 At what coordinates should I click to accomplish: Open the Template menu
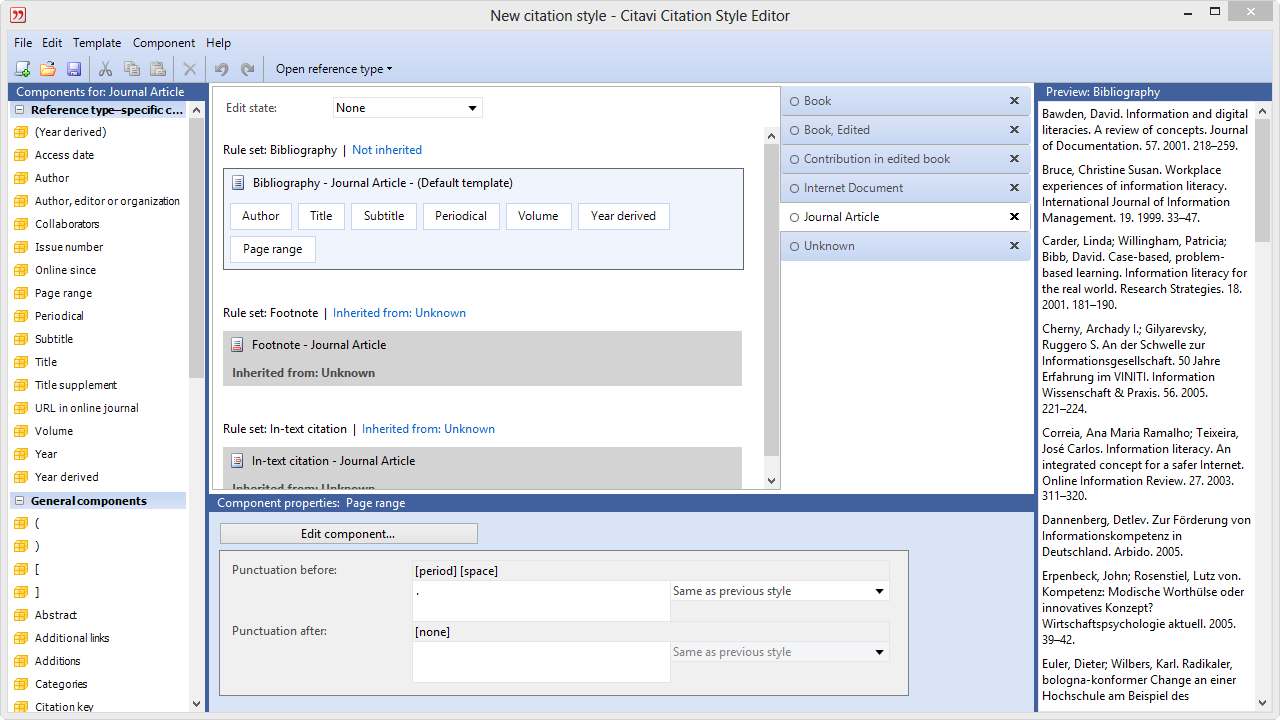point(97,43)
